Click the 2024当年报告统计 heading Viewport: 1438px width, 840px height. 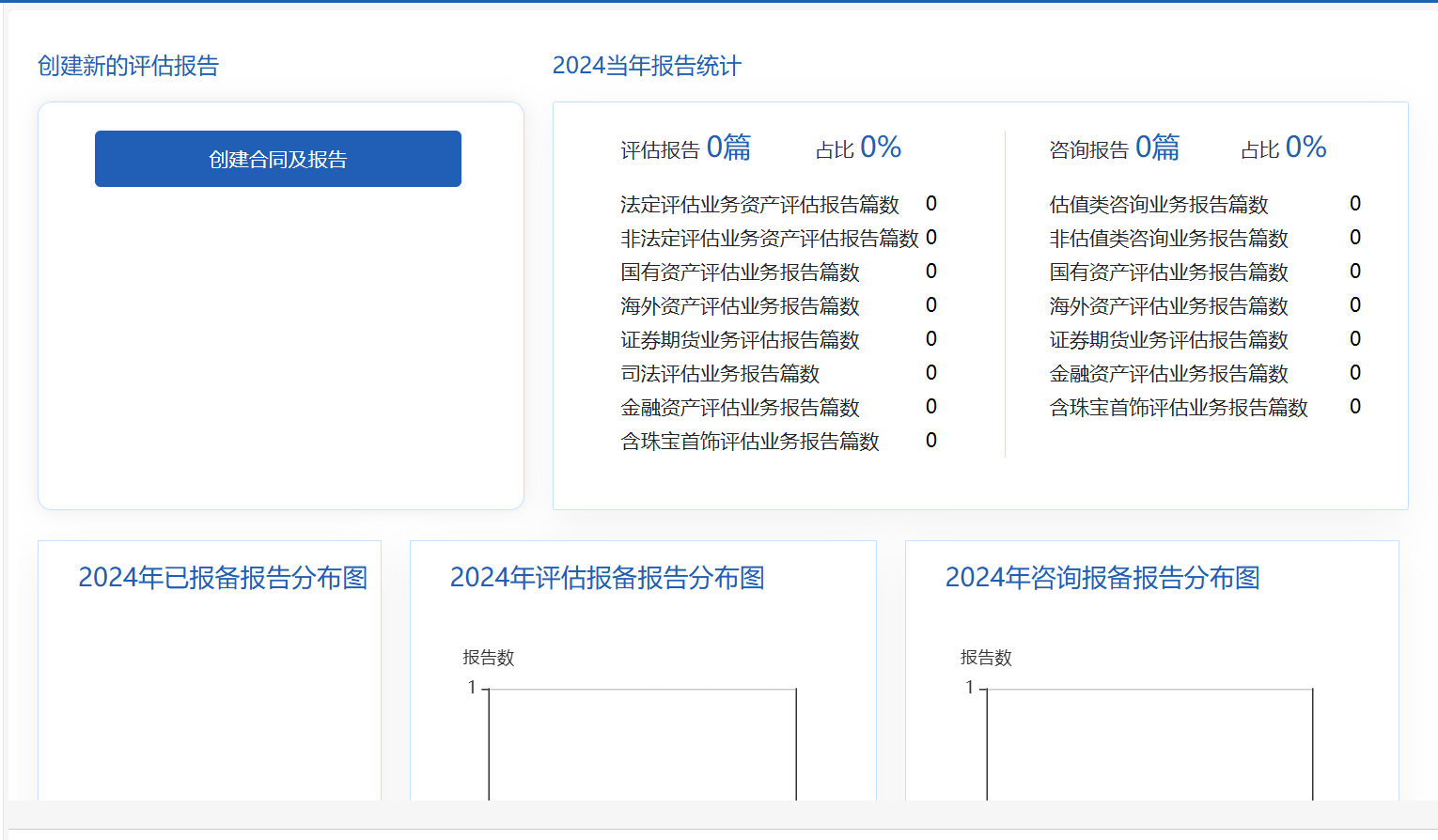[x=647, y=66]
